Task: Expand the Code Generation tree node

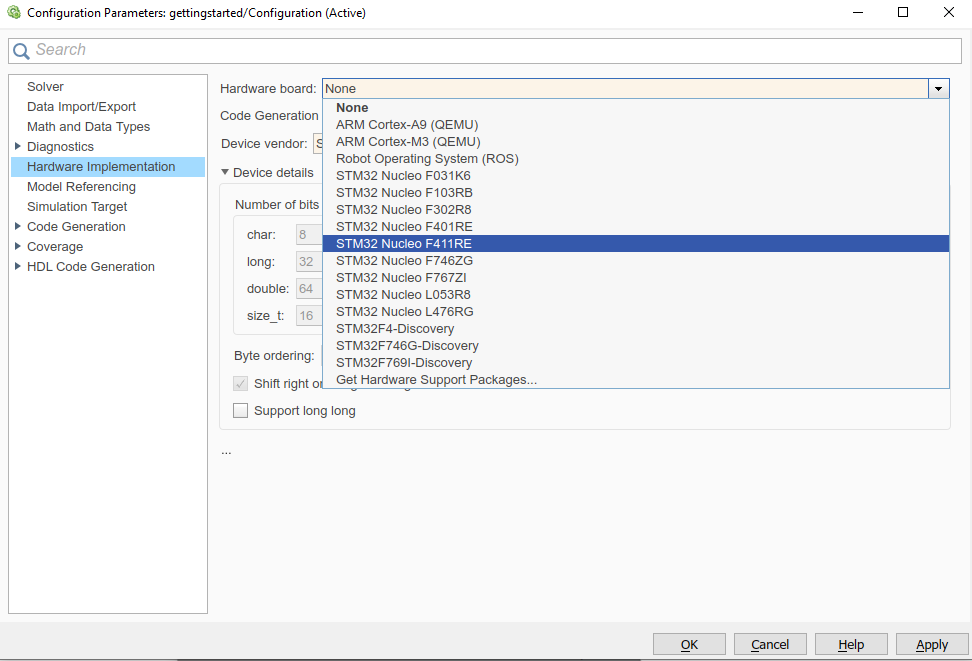Action: click(x=17, y=226)
